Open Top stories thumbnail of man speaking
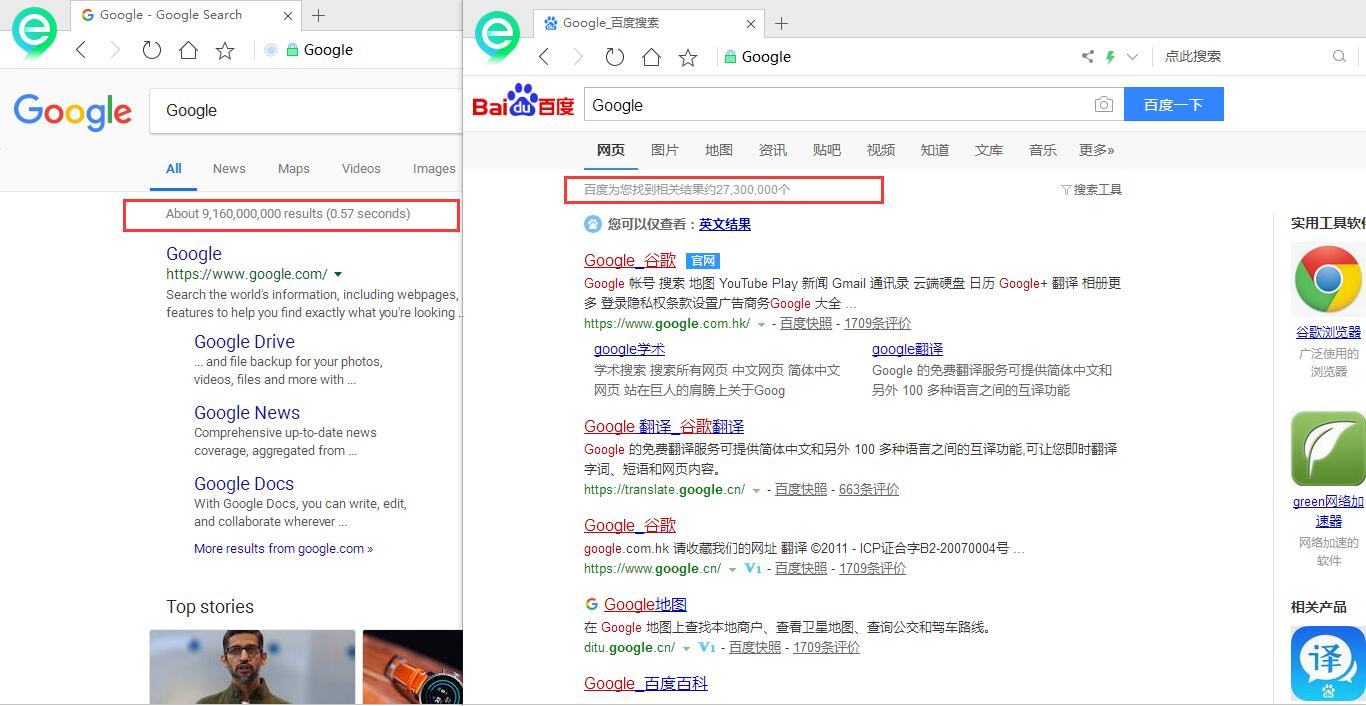 (x=252, y=667)
